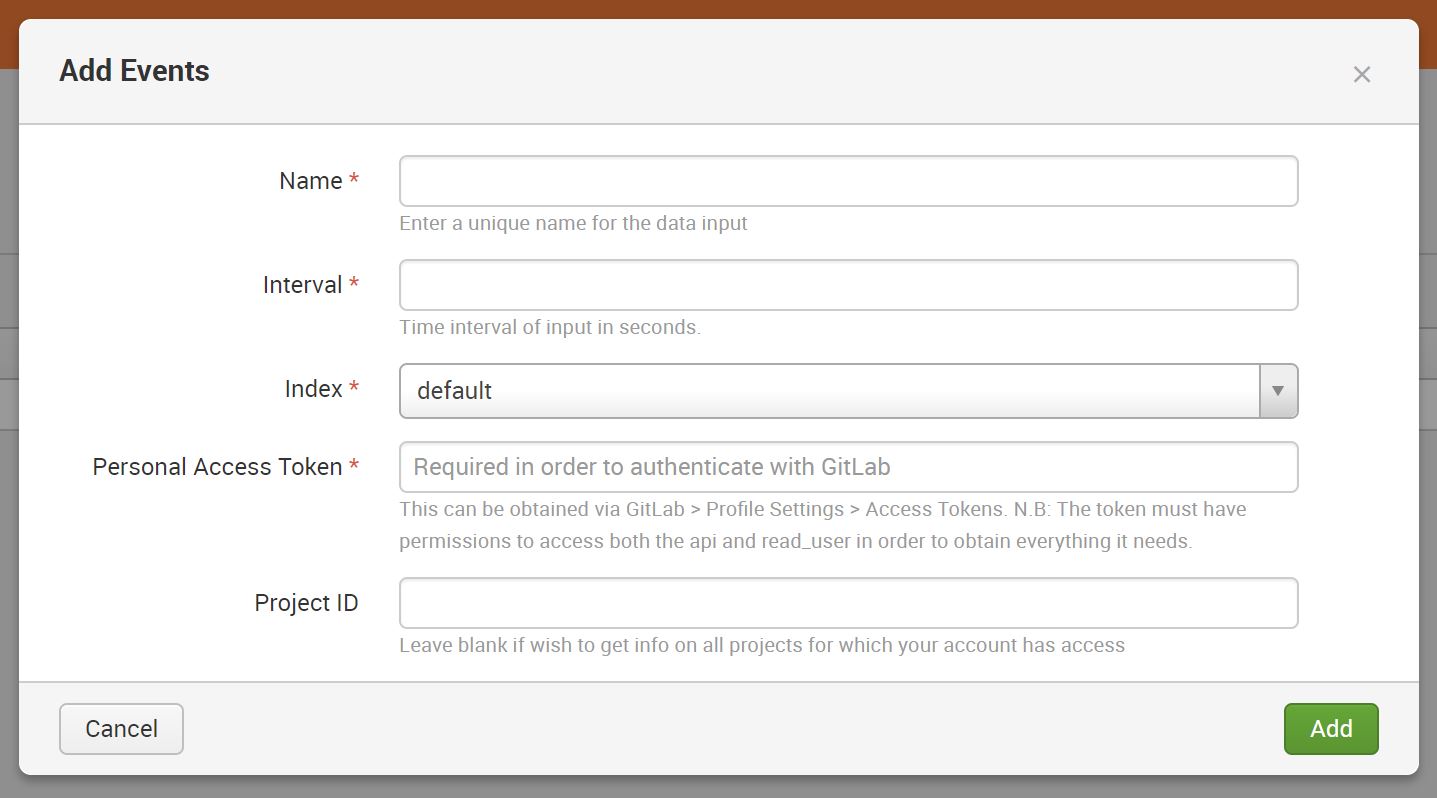Click the leave blank hint below Project ID
This screenshot has width=1437, height=798.
click(762, 645)
